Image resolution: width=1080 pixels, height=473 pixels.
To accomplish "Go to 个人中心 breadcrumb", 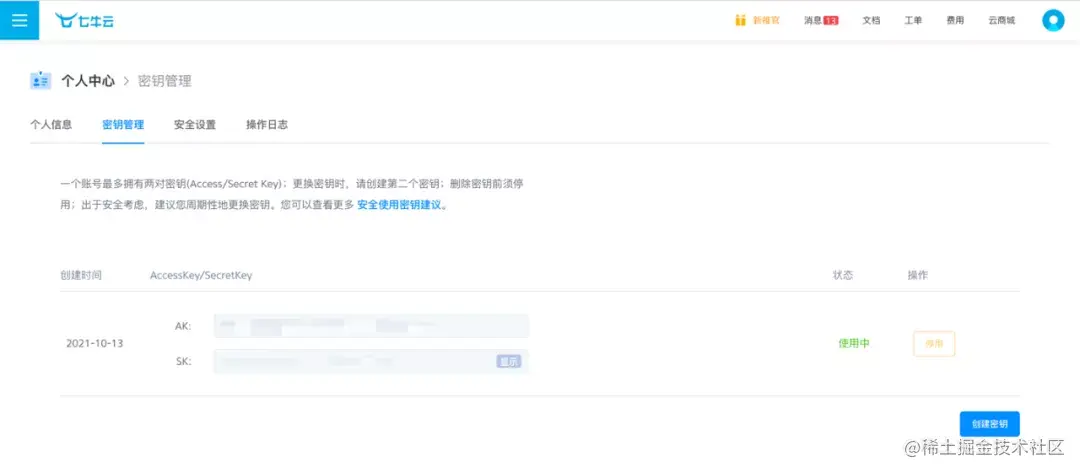I will click(x=88, y=81).
